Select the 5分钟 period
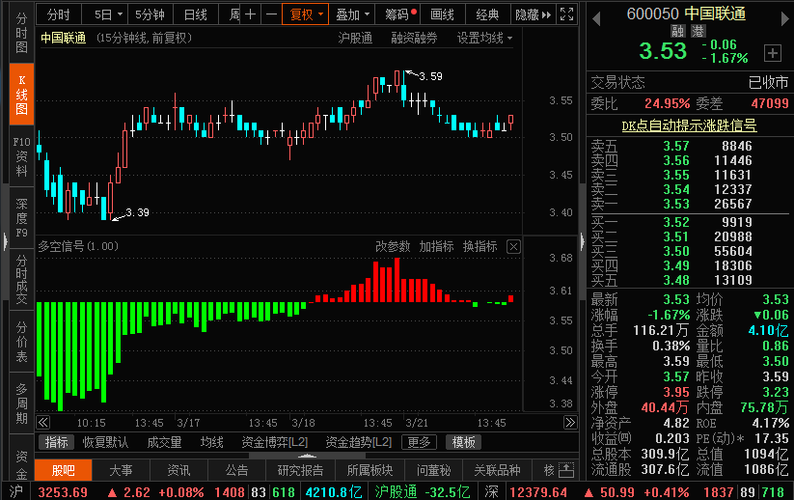 [x=150, y=15]
